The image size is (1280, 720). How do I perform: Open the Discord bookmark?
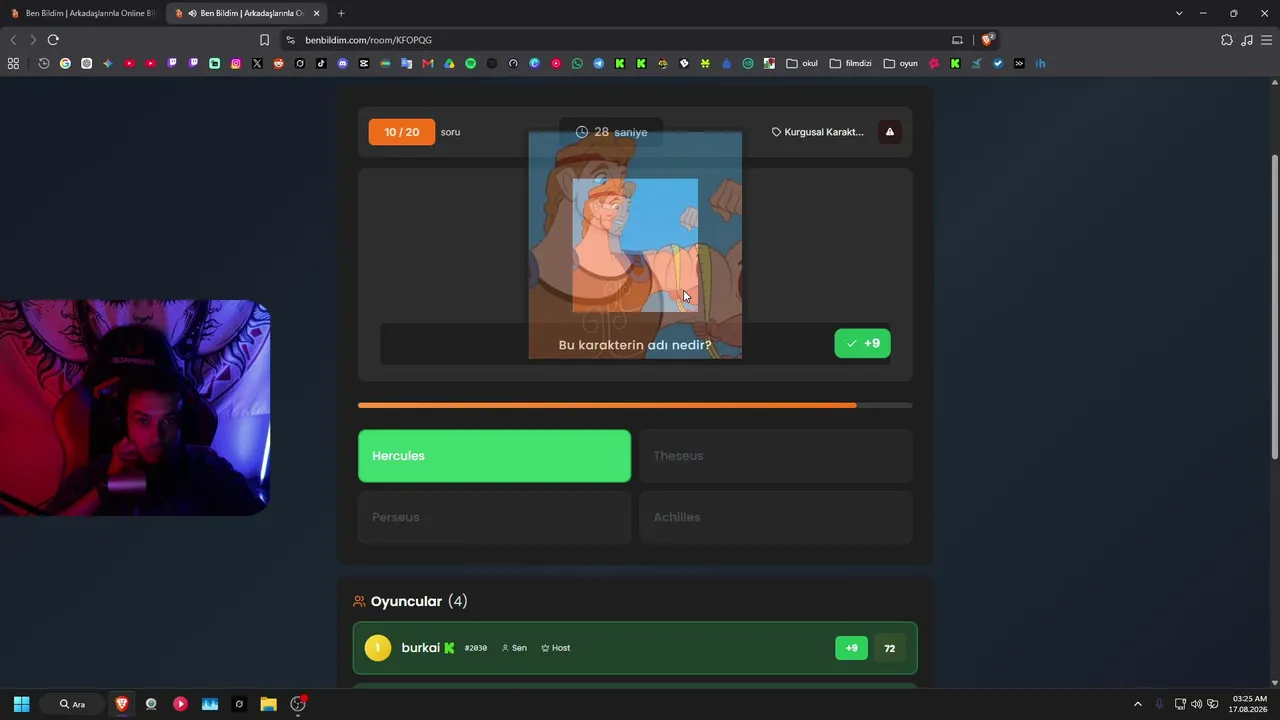click(343, 63)
